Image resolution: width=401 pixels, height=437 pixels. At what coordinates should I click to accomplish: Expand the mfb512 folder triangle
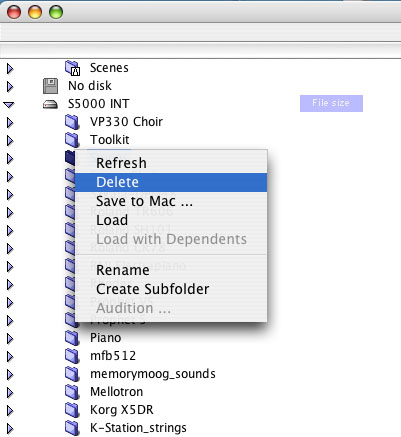point(10,357)
